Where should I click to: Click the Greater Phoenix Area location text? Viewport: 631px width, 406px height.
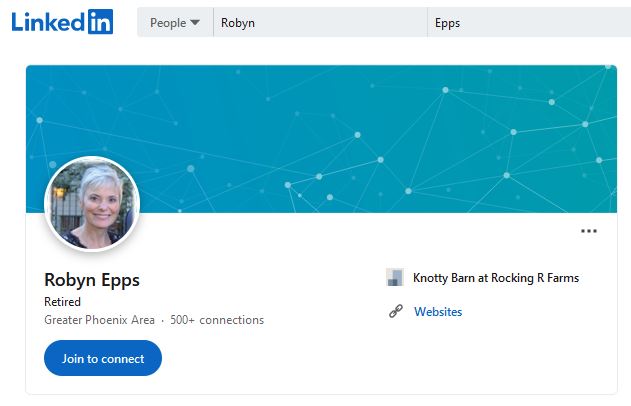pos(99,320)
